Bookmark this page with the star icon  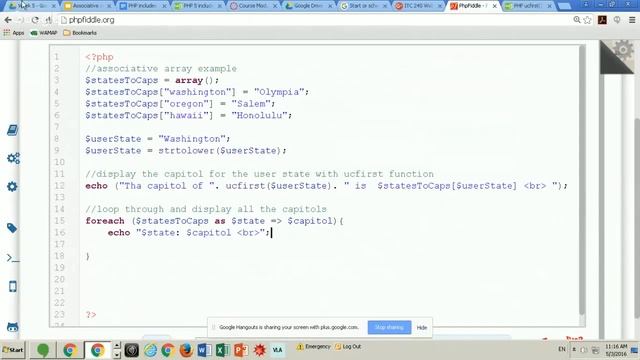pyautogui.click(x=587, y=20)
